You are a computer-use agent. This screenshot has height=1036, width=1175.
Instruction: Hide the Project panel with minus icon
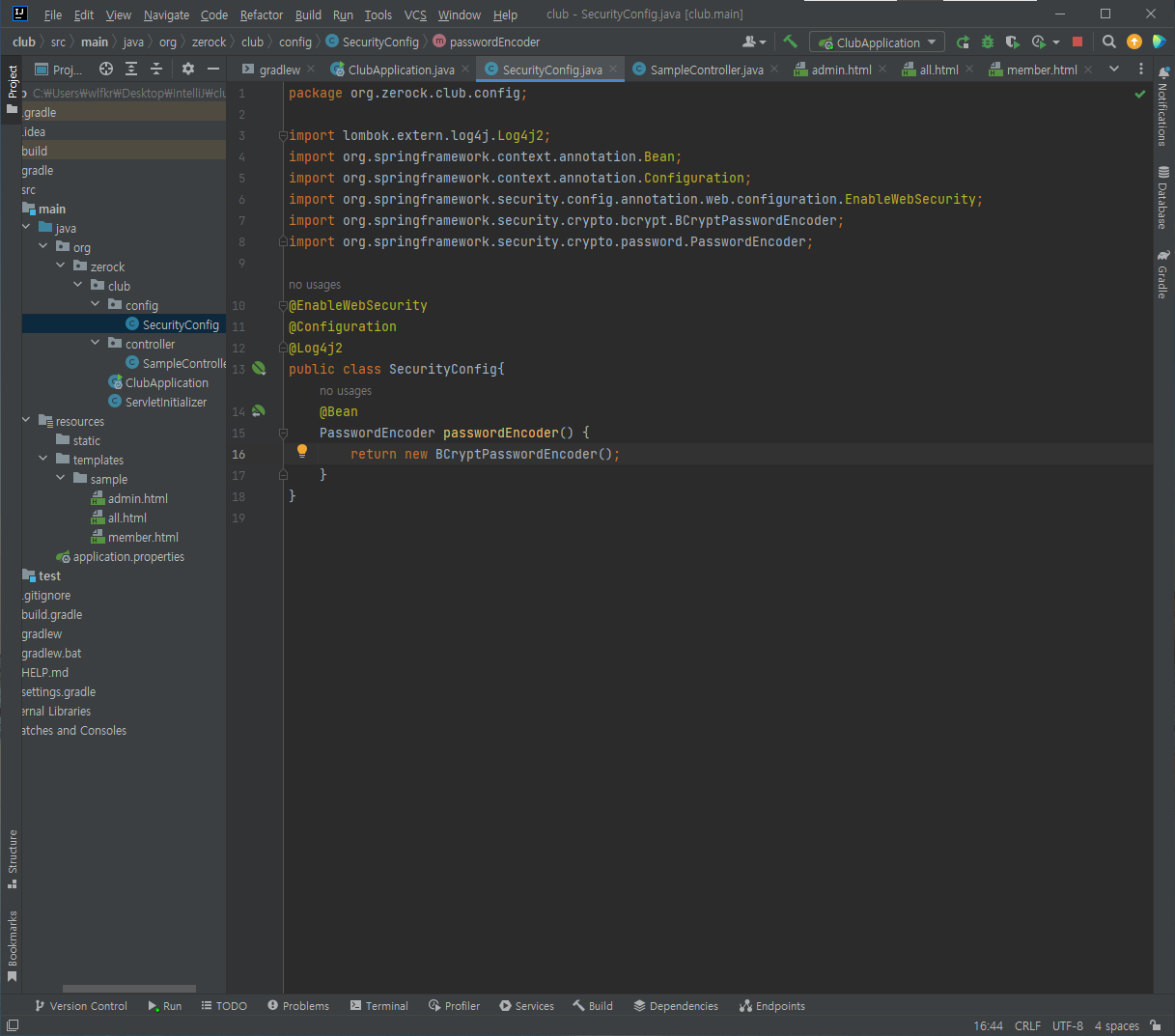click(x=213, y=69)
